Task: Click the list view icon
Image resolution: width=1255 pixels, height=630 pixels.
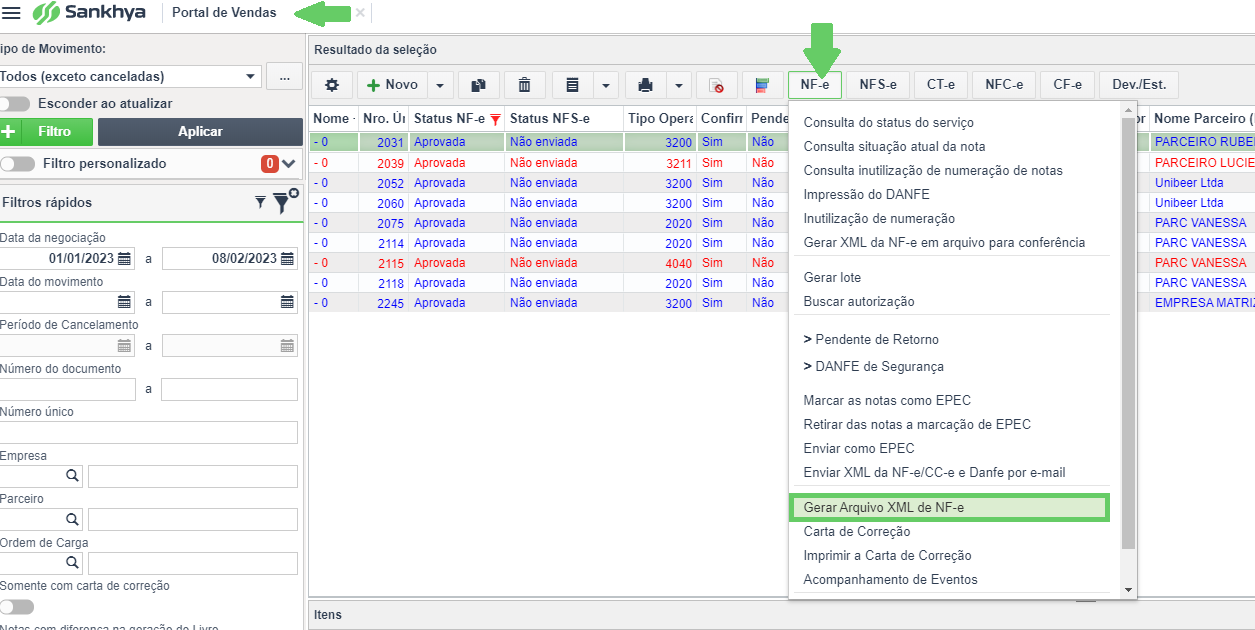Action: [572, 85]
